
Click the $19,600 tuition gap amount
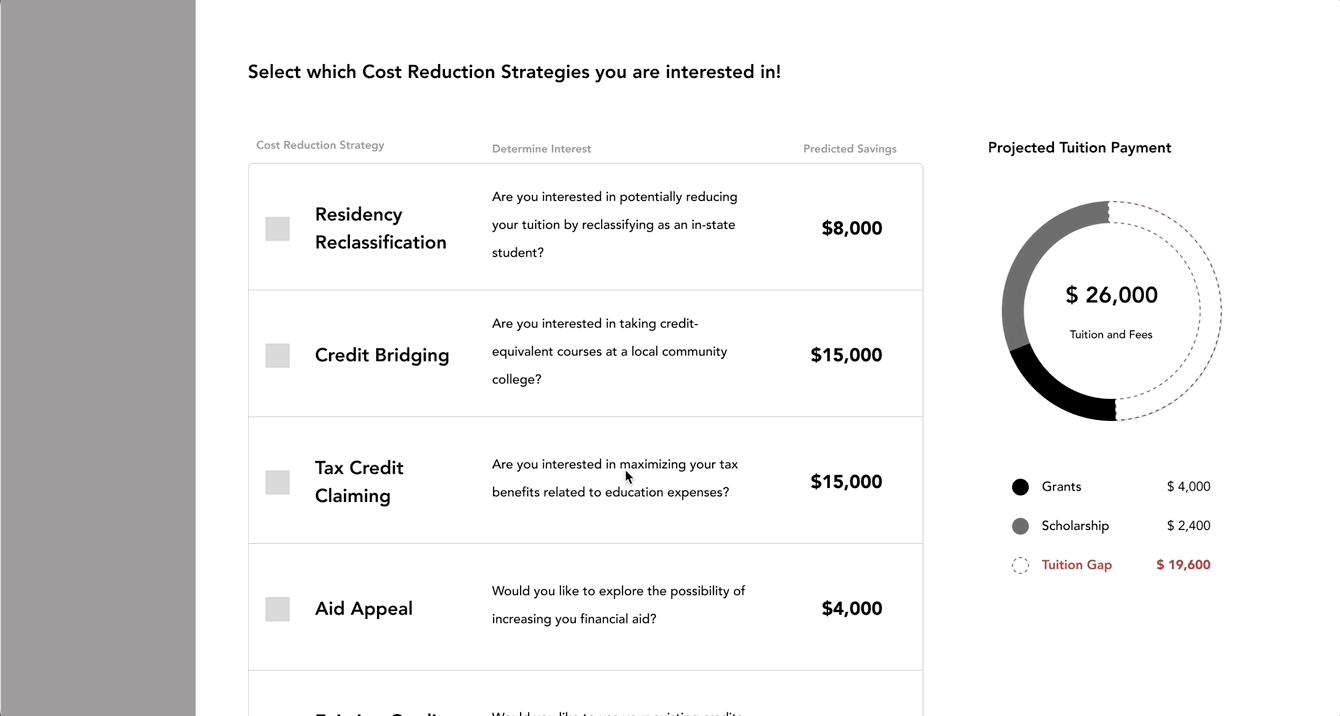pyautogui.click(x=1183, y=565)
